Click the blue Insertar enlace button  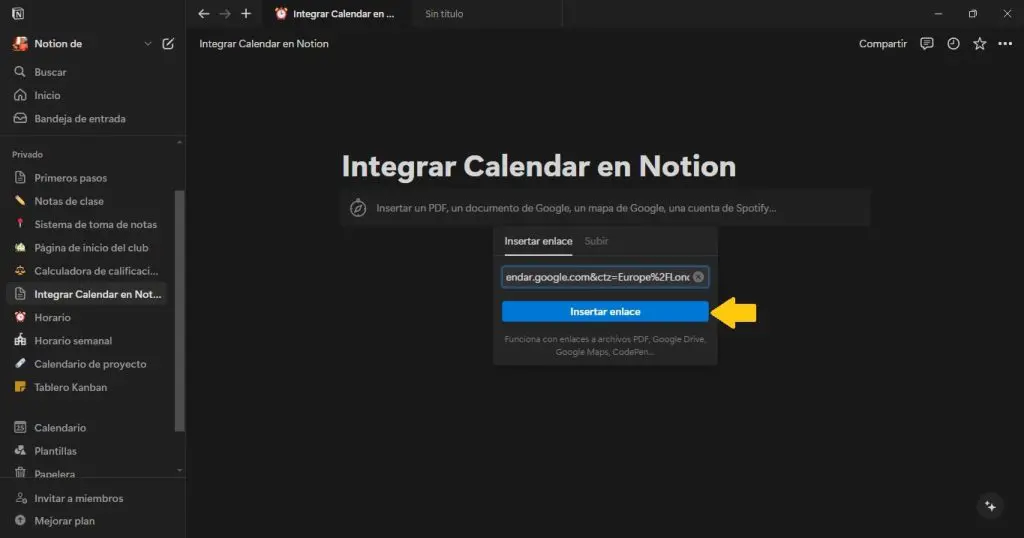point(605,311)
